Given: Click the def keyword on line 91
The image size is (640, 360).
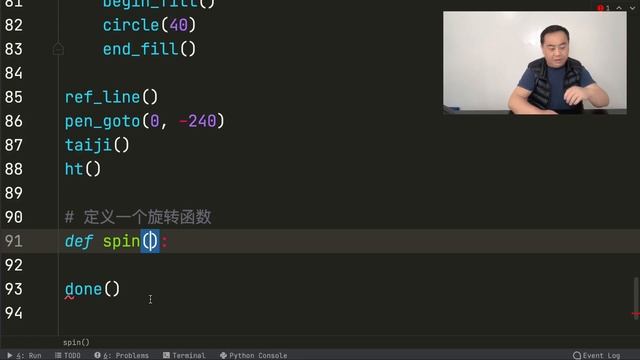Looking at the screenshot, I should click(79, 241).
